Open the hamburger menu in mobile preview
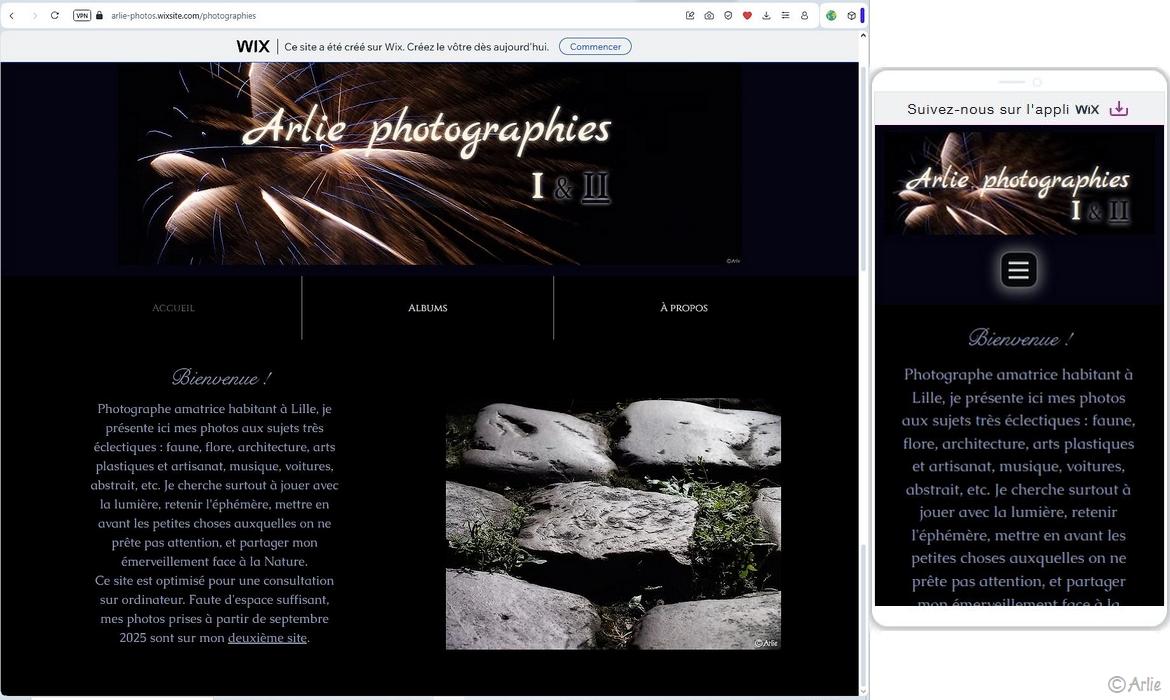 coord(1018,269)
